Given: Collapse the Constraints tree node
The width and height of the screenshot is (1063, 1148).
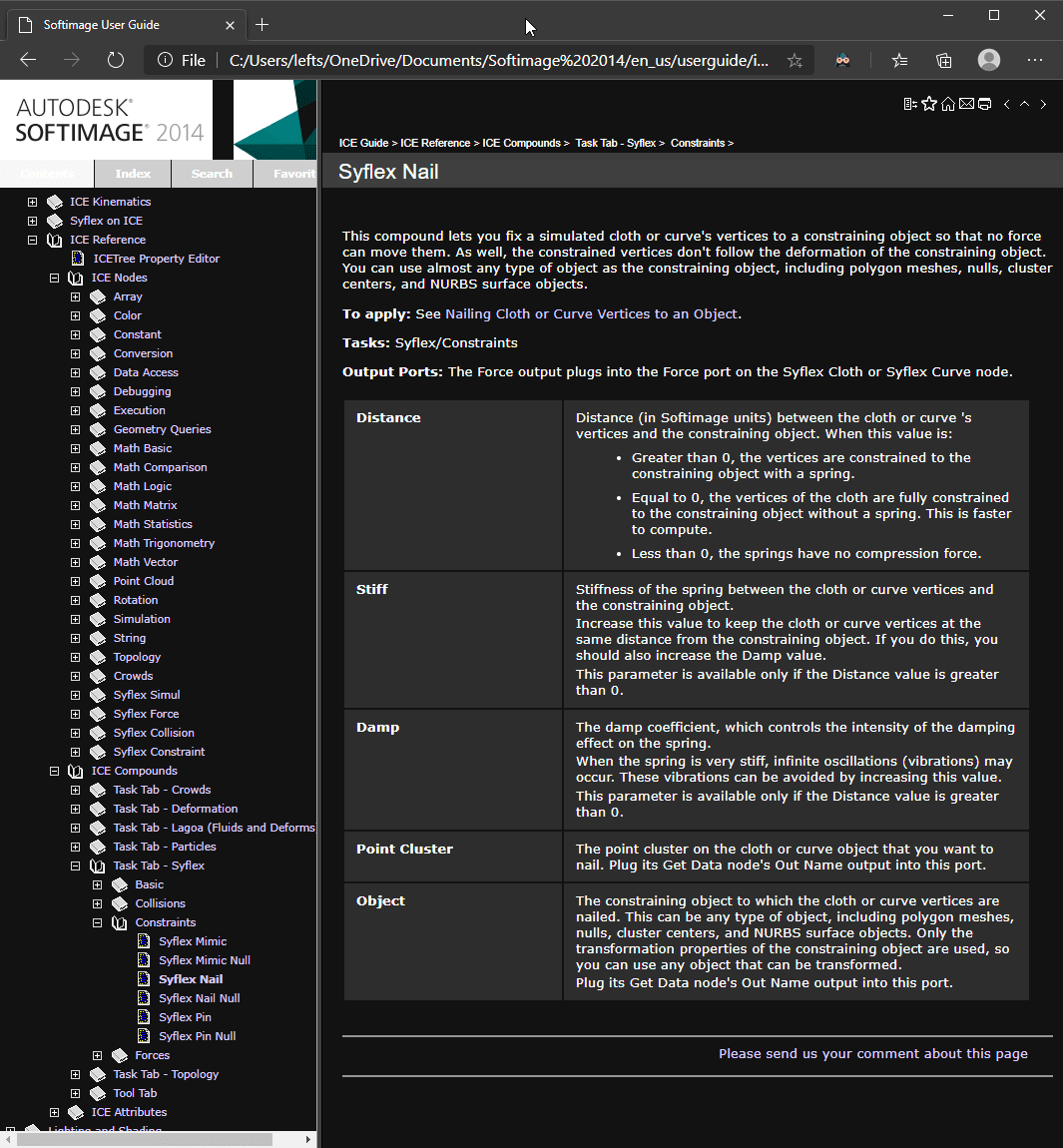Looking at the screenshot, I should click(98, 922).
